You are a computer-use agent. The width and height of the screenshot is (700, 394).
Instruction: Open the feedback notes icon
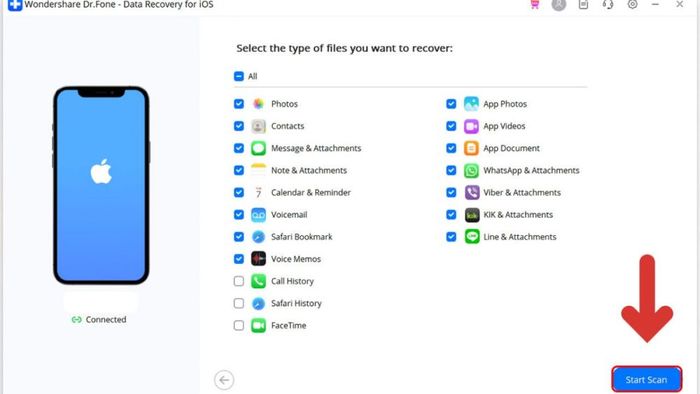[583, 4]
